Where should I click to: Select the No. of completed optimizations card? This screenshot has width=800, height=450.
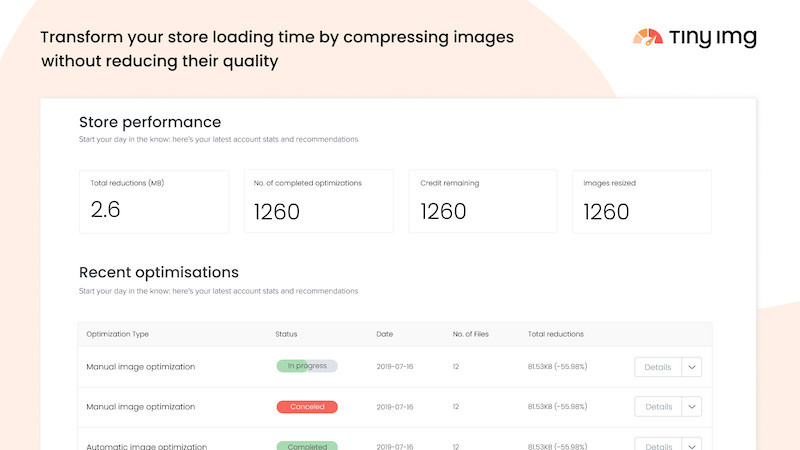pos(319,202)
